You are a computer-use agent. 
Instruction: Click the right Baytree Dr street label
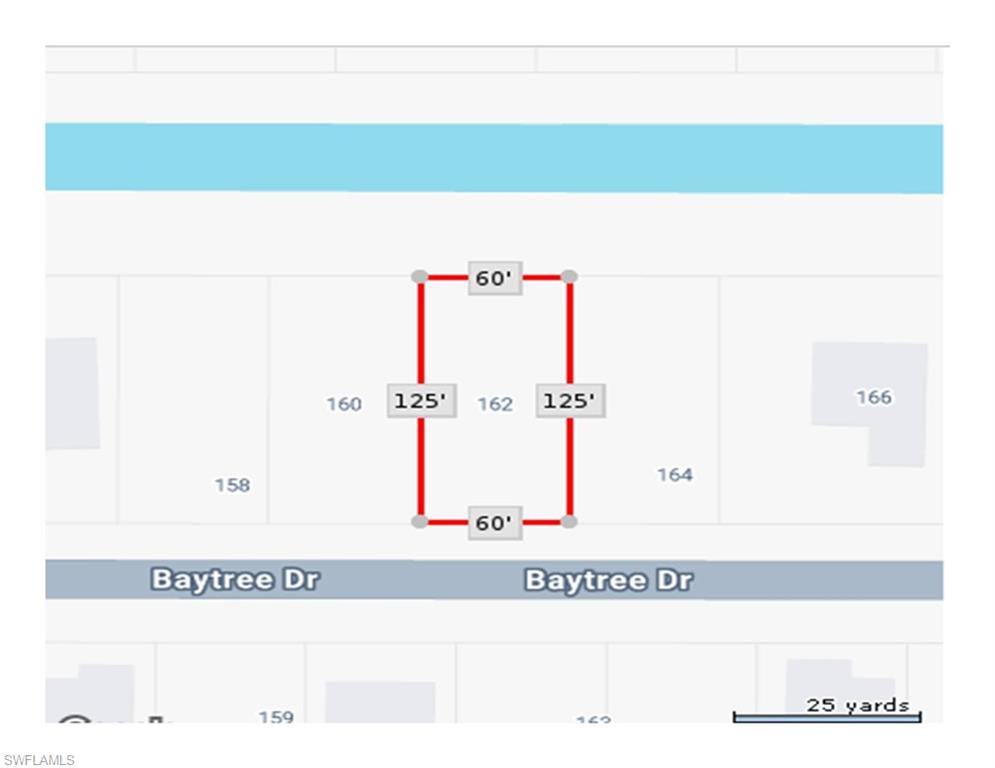[x=608, y=580]
